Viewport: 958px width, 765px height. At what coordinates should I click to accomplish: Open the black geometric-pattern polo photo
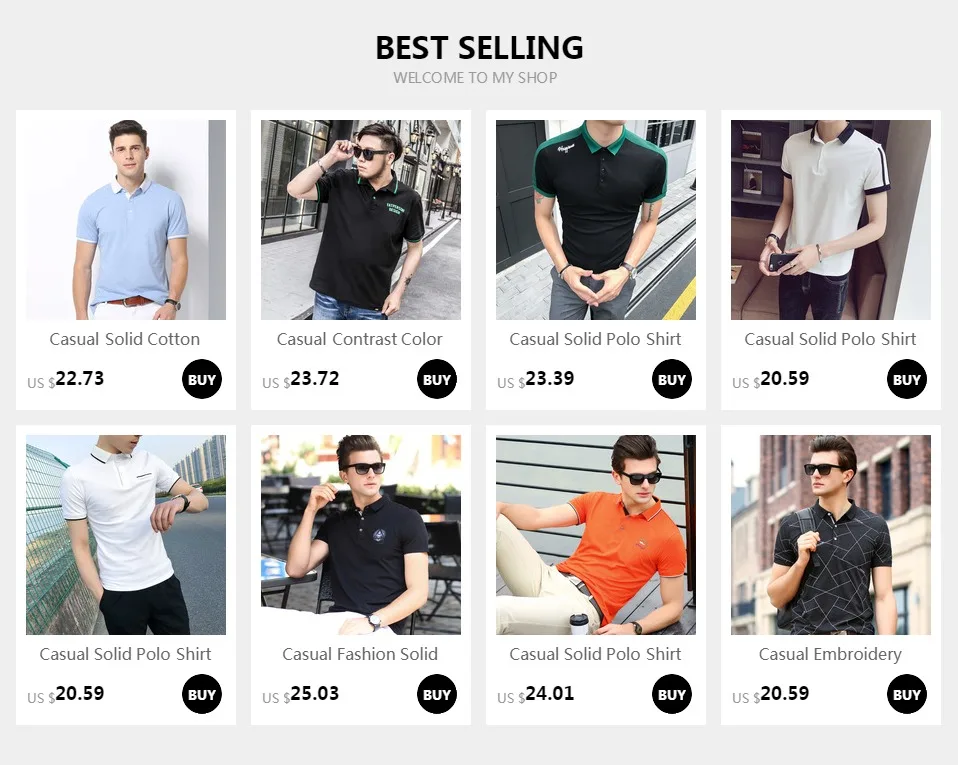[x=831, y=535]
